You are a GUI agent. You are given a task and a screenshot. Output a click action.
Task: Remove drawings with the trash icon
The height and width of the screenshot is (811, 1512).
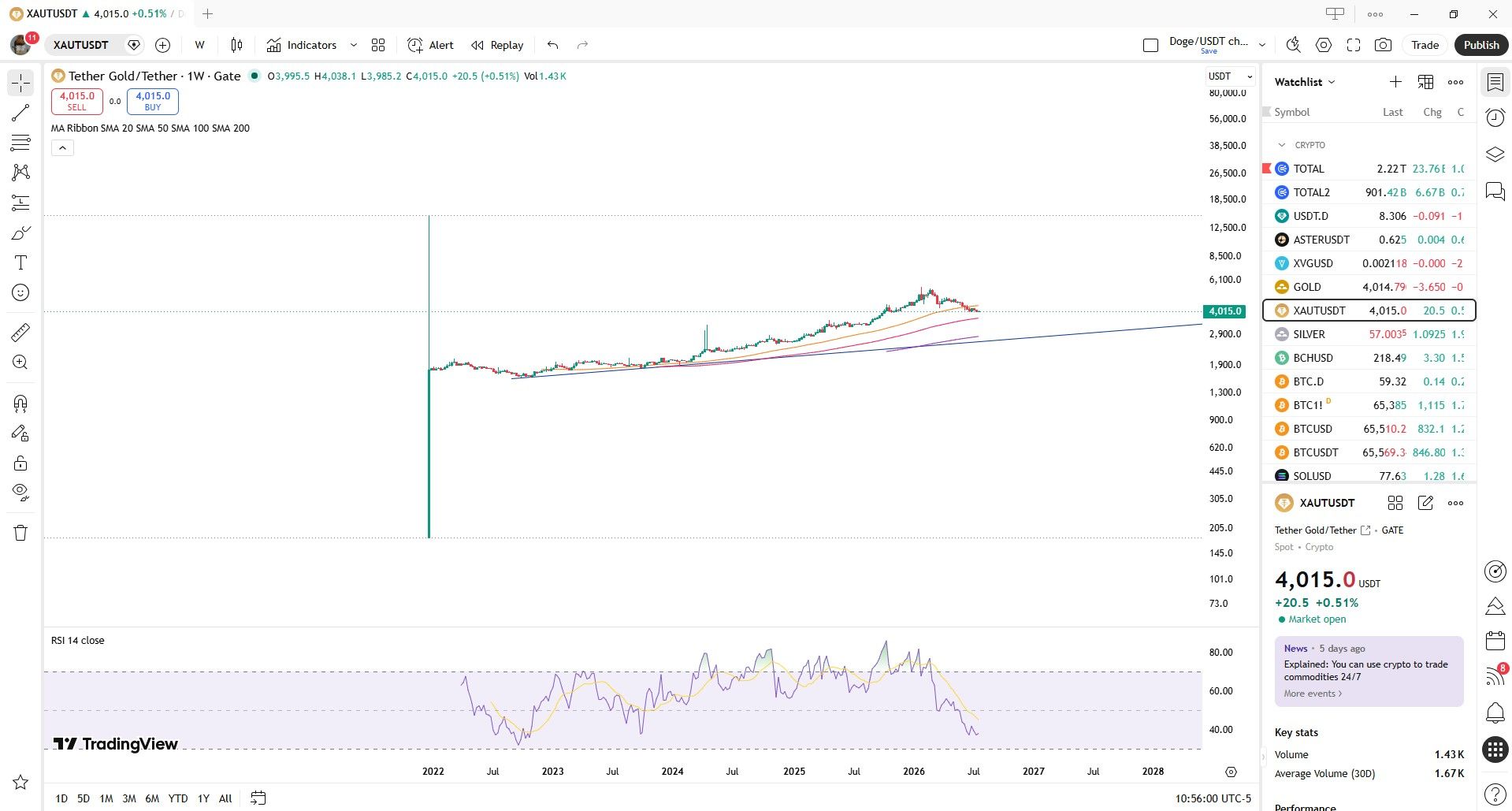20,533
